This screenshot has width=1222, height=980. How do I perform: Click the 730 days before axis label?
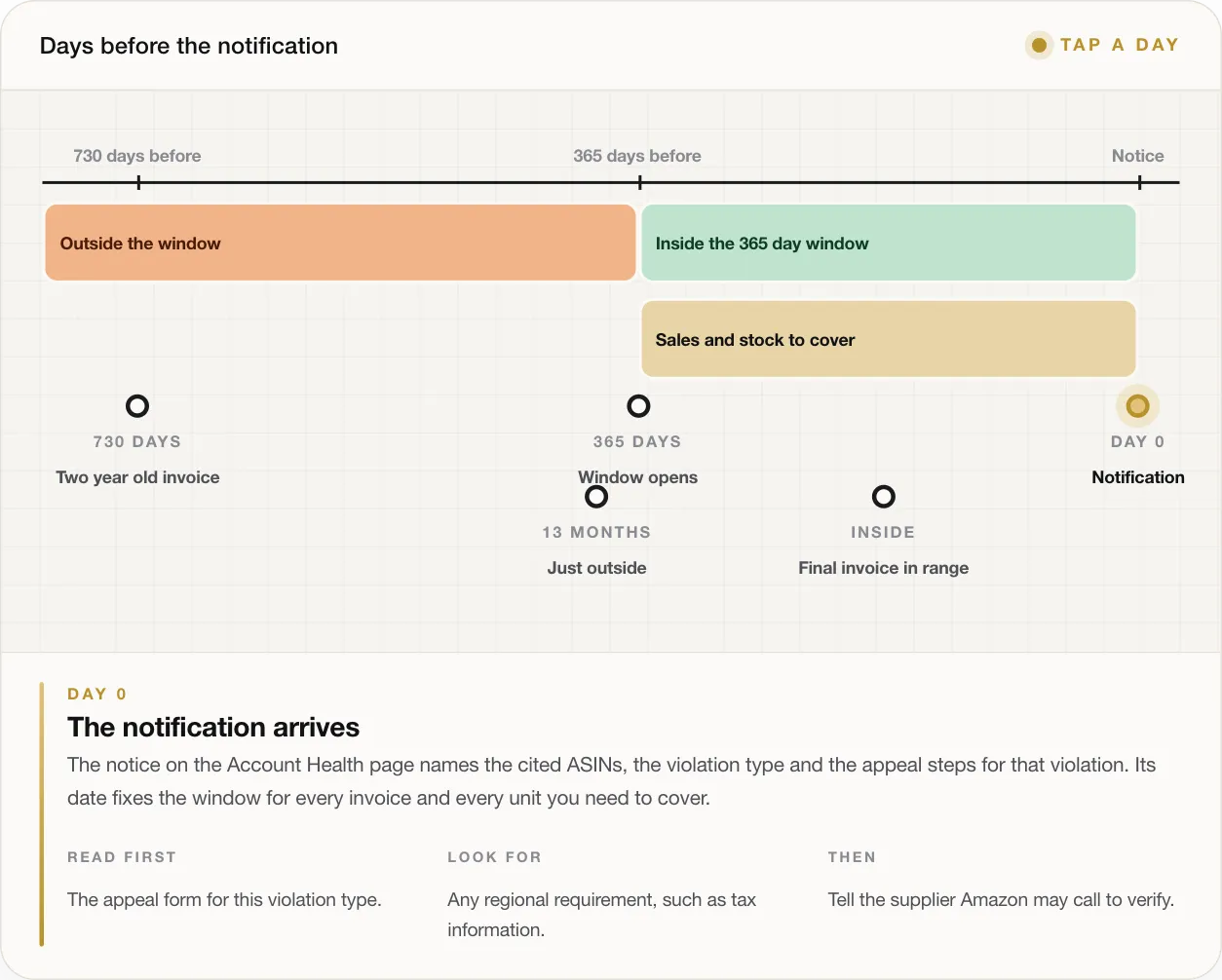[x=137, y=156]
